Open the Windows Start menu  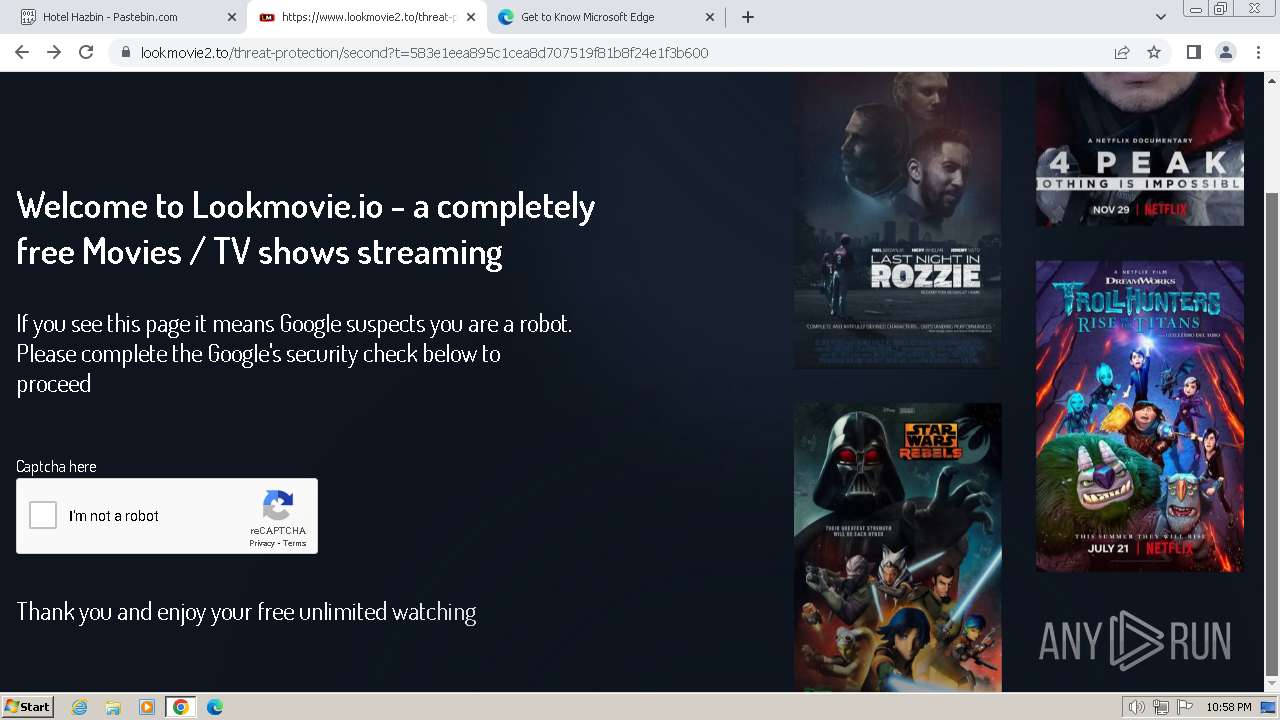coord(28,706)
